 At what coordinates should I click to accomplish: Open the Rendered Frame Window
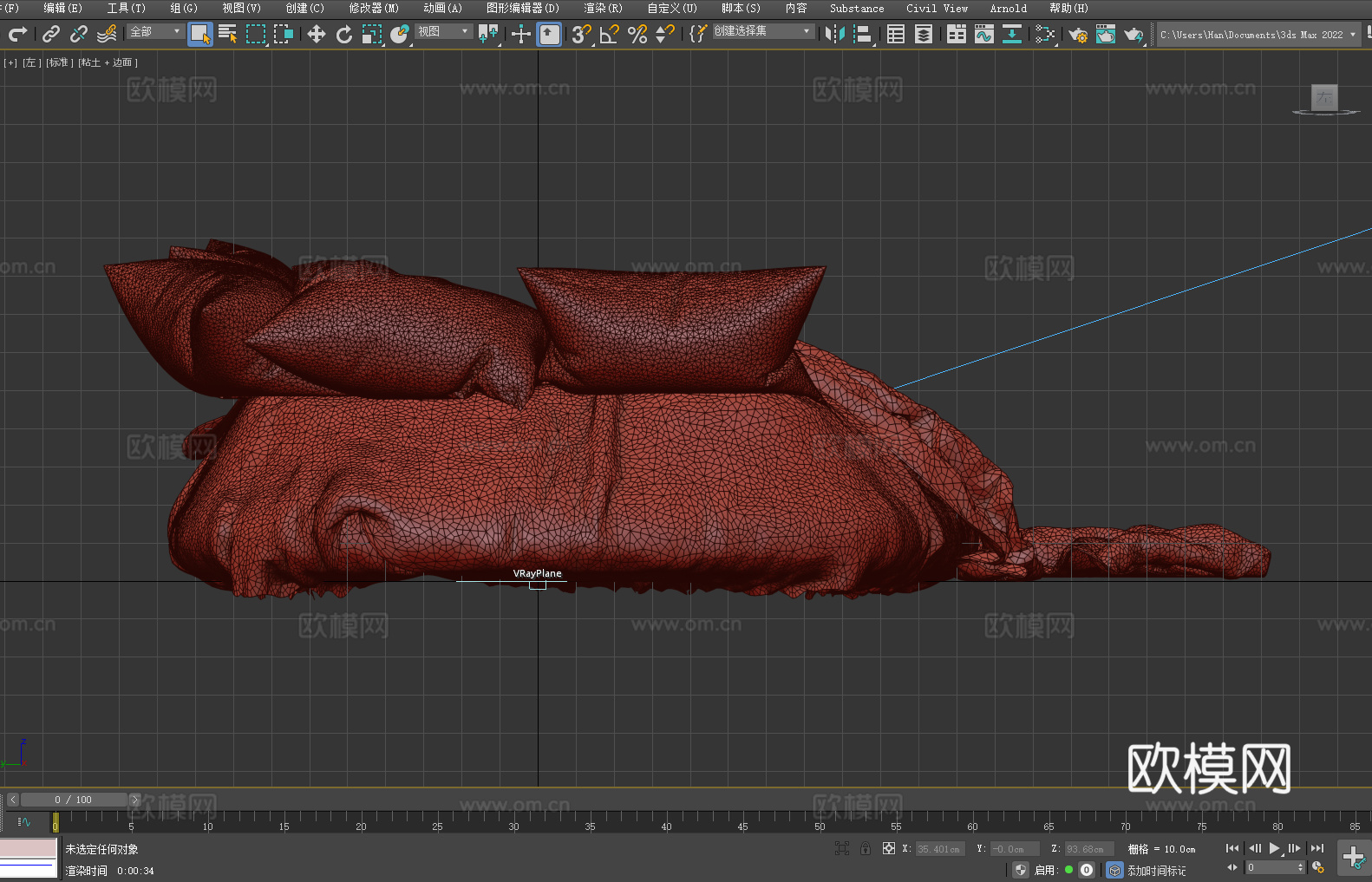1105,34
